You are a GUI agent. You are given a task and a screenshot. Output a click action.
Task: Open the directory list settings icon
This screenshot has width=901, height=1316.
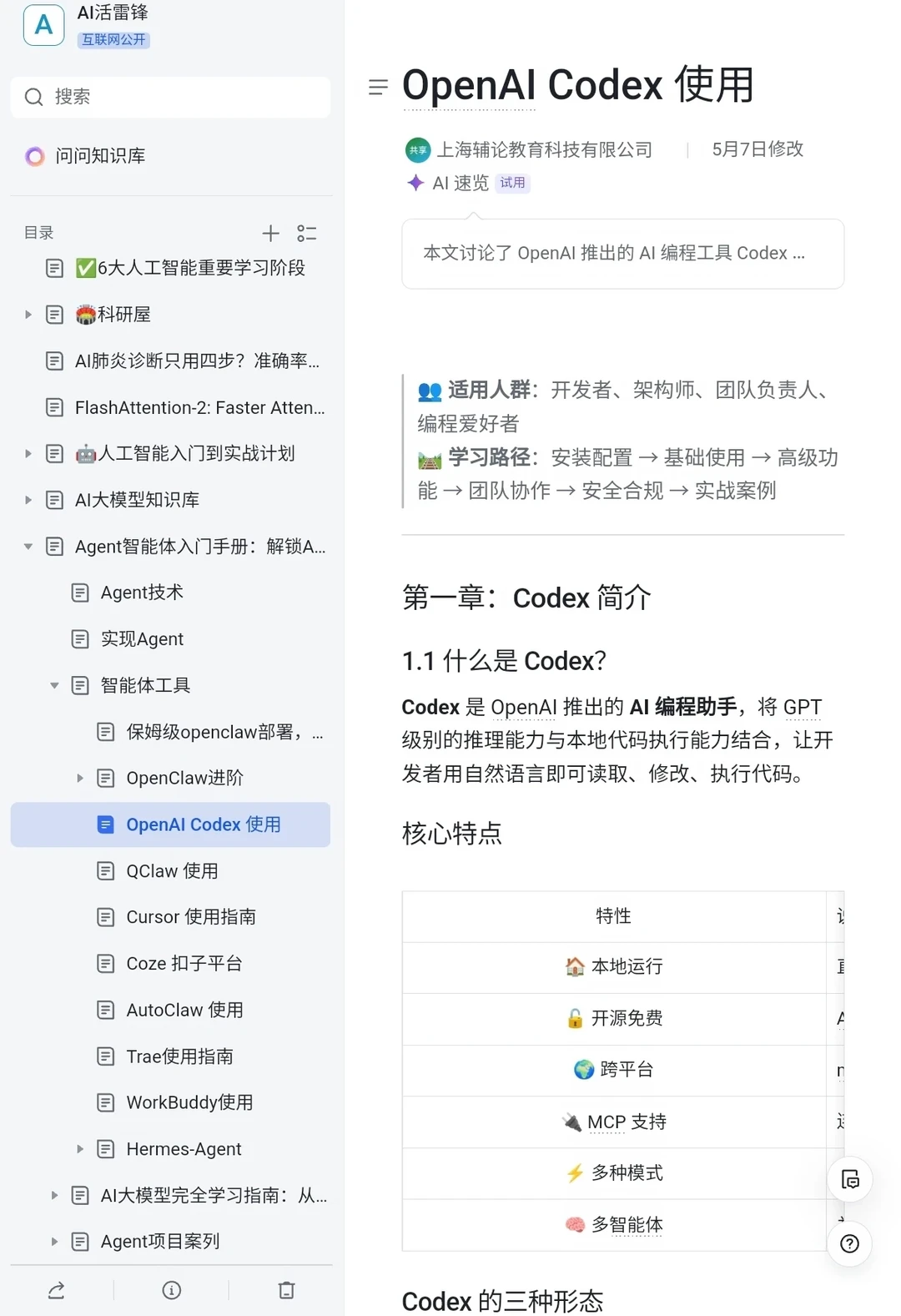[x=306, y=233]
